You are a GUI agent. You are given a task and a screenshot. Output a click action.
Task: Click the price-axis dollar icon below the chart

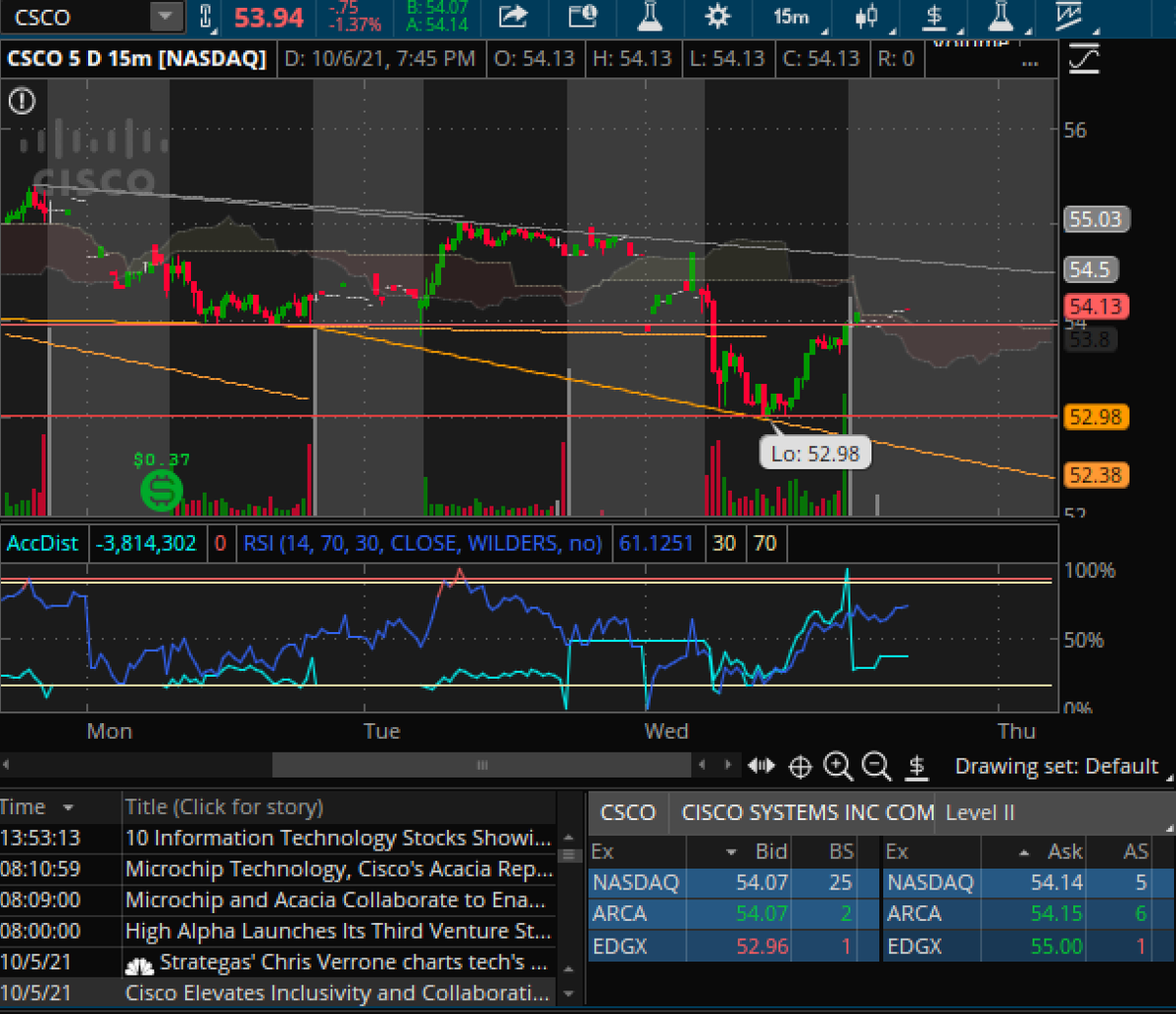point(916,766)
